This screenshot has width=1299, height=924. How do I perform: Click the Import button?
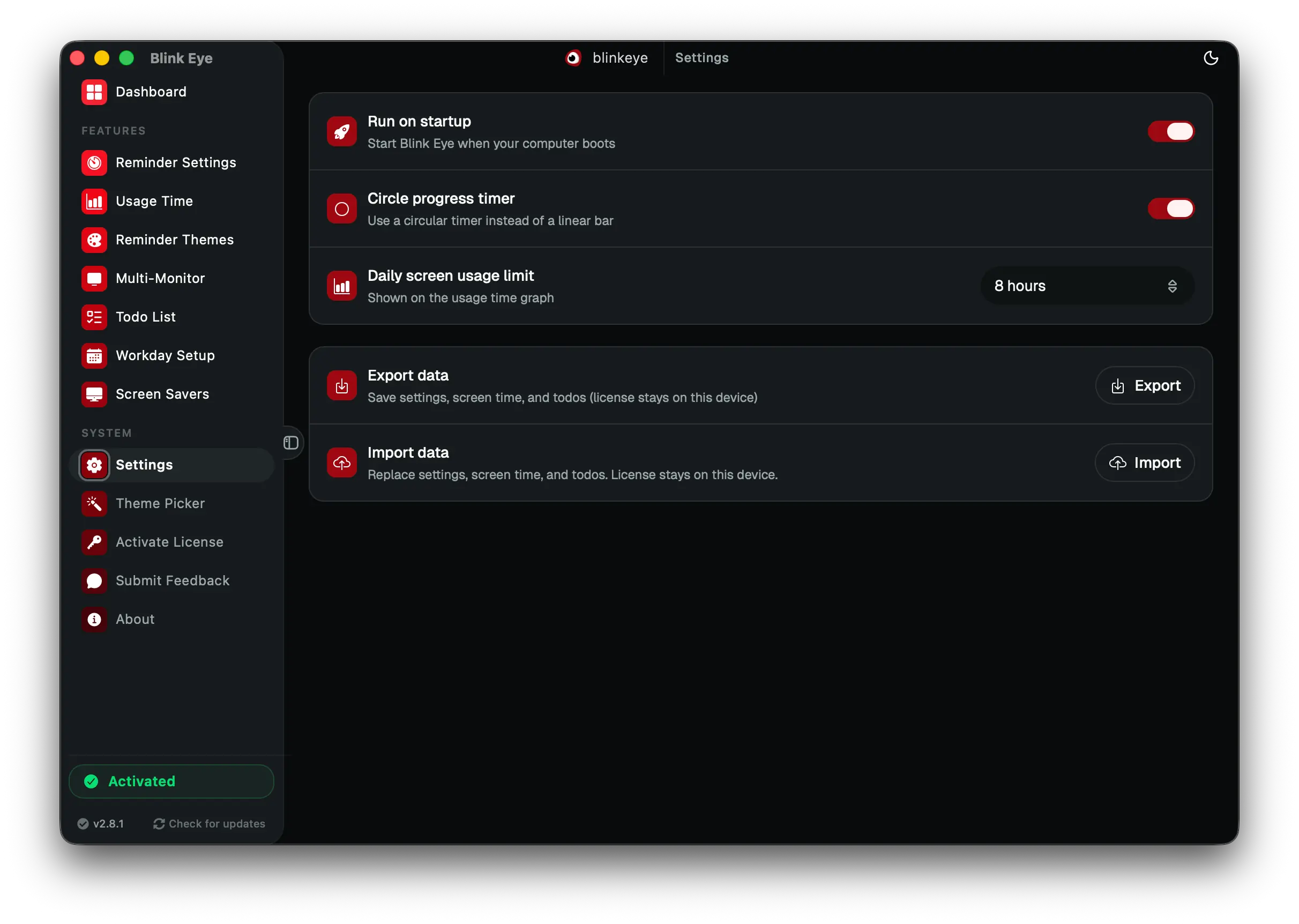1144,463
